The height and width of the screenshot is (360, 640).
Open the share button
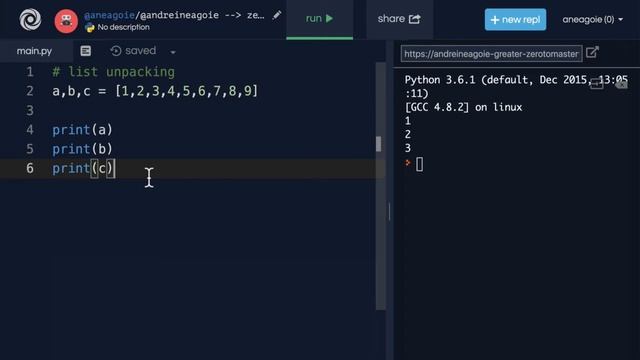(x=399, y=19)
